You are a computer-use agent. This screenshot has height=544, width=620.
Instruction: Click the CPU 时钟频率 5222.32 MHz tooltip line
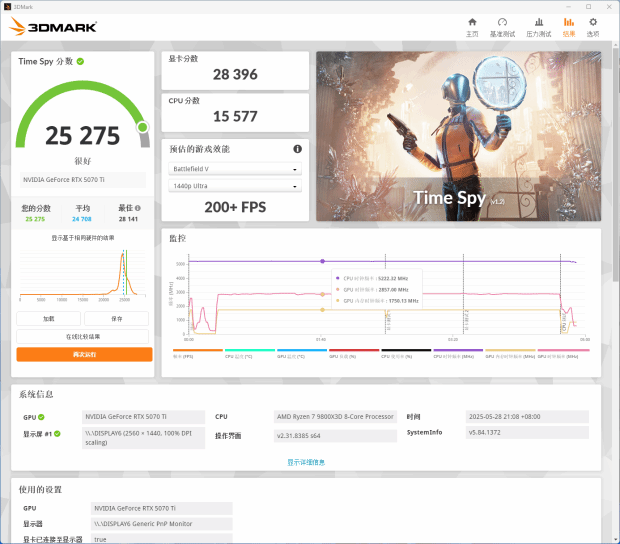(x=372, y=278)
